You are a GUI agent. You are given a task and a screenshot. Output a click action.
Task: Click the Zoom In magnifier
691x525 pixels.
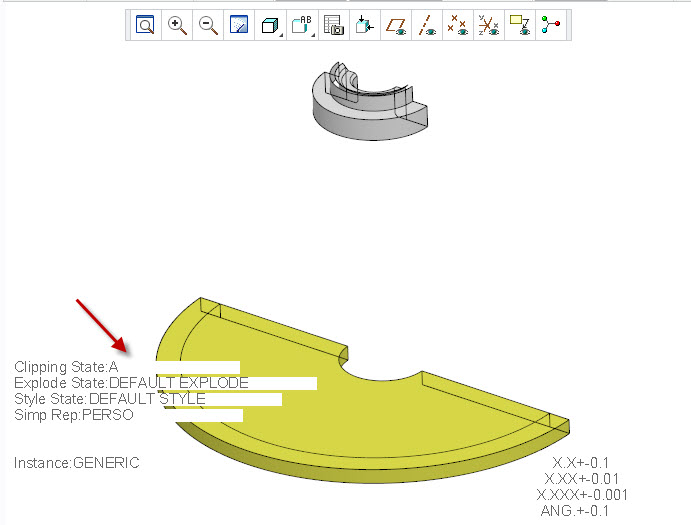177,26
